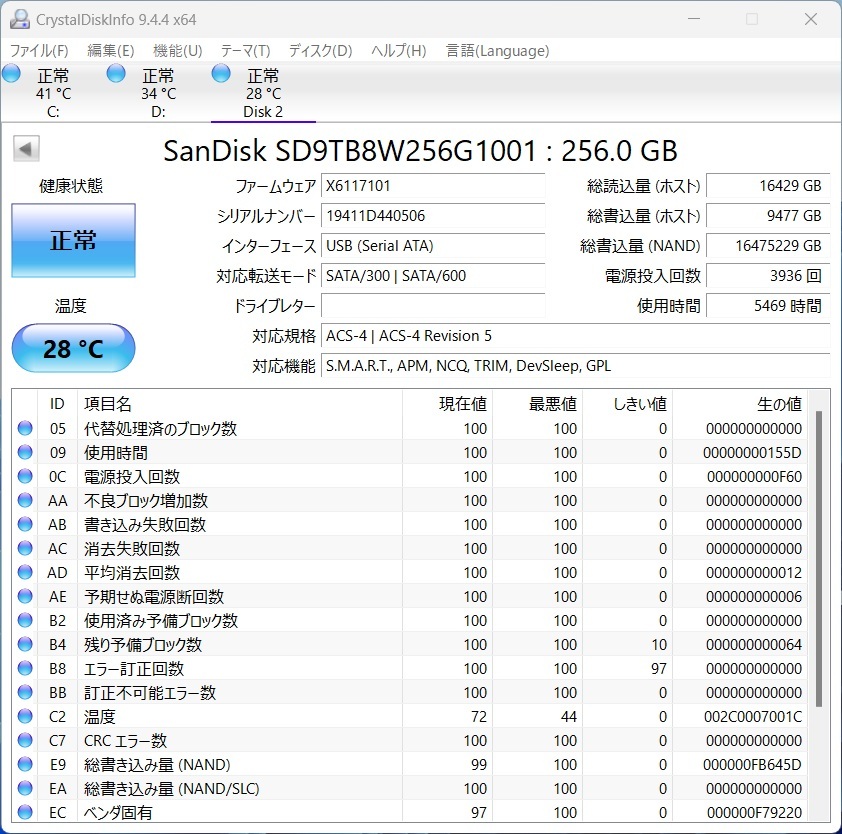
Task: Click the disk title SanDisk SD9TB8W256G1001
Action: [x=350, y=151]
